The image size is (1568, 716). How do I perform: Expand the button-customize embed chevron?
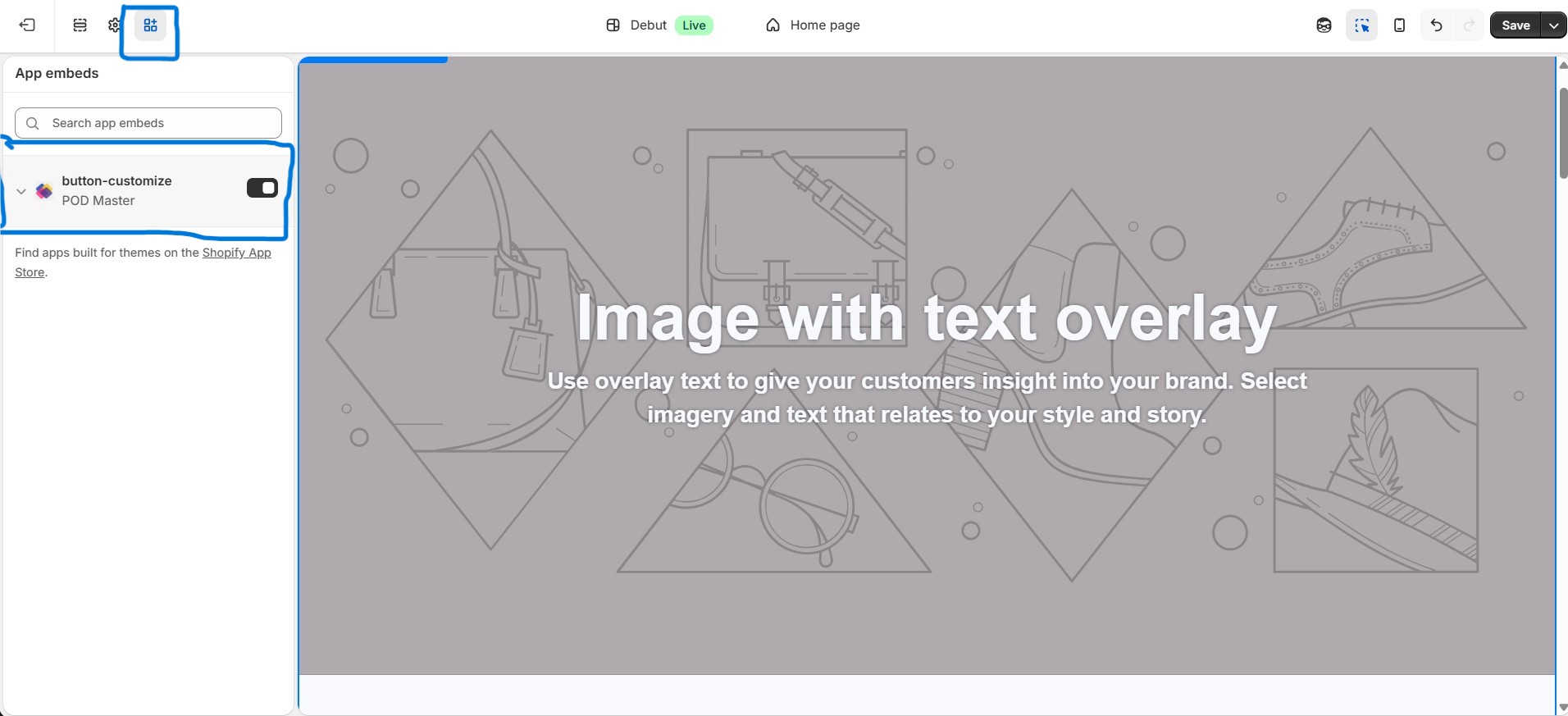click(x=21, y=191)
